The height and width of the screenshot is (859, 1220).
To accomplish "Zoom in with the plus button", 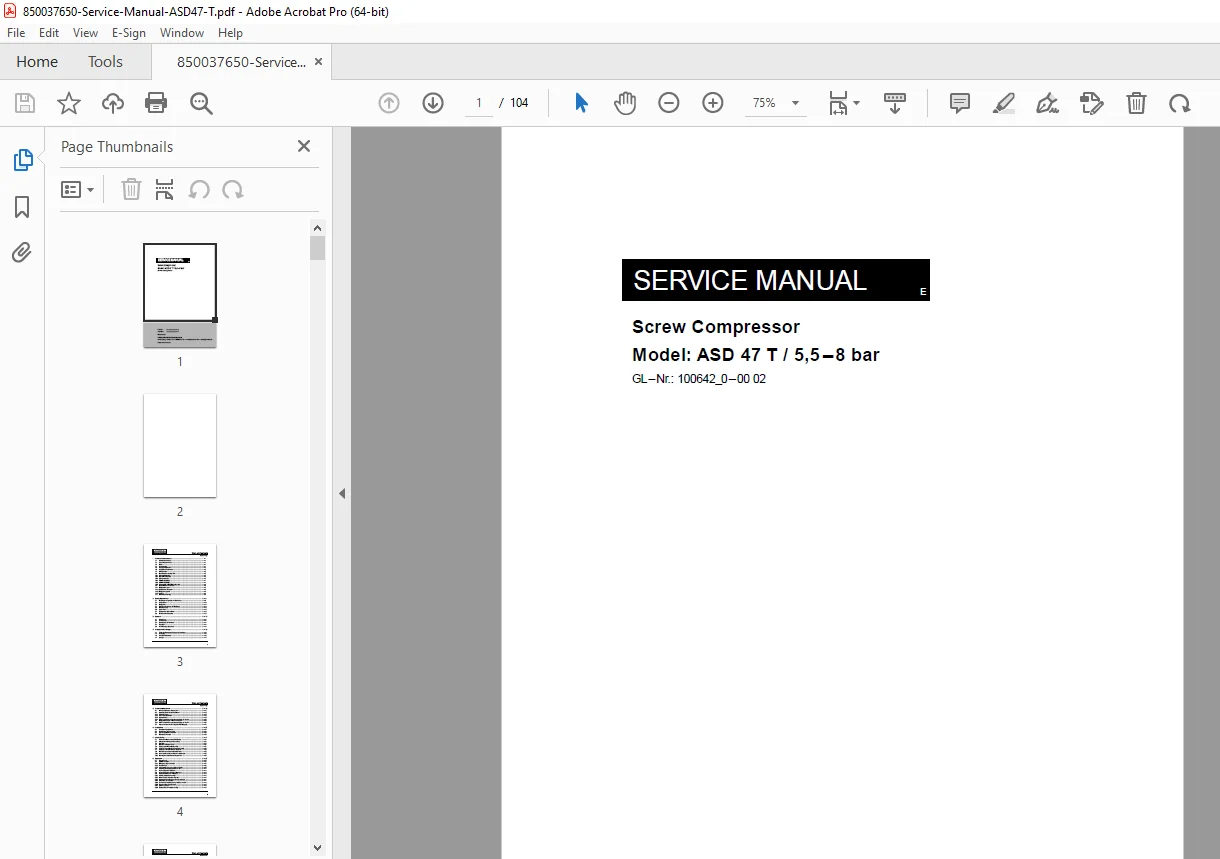I will tap(713, 103).
